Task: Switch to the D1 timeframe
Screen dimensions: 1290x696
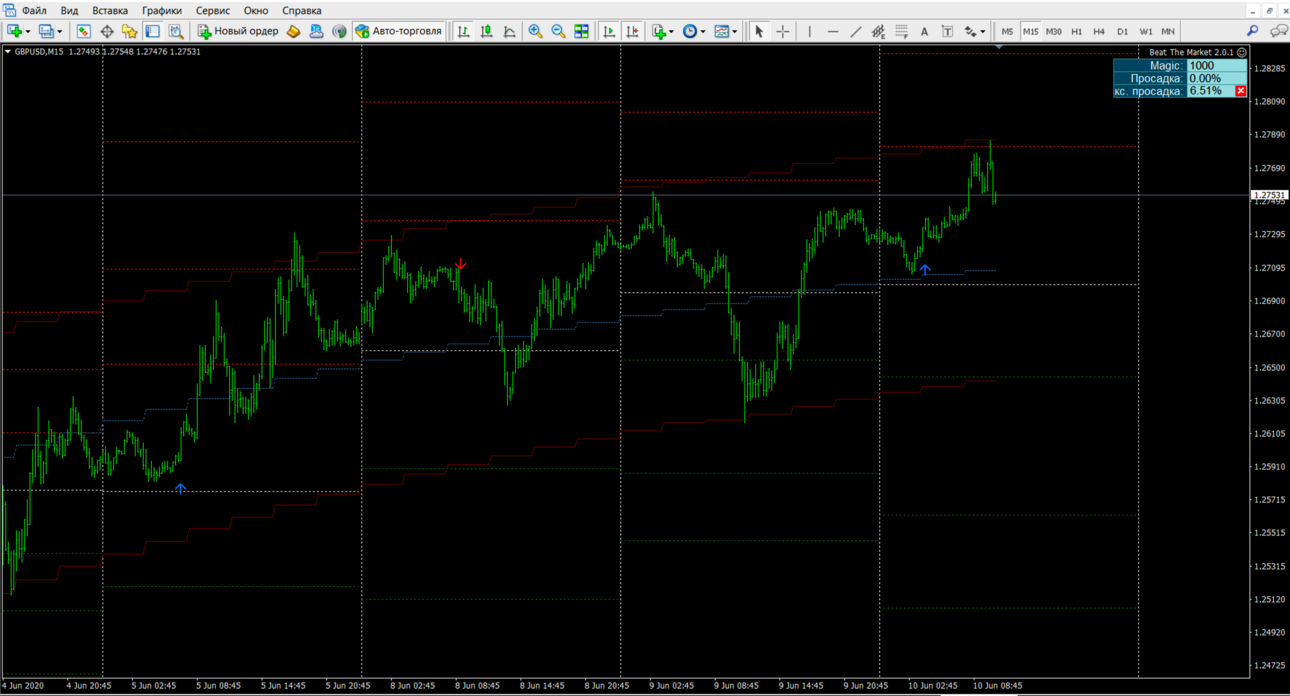Action: (x=1122, y=31)
